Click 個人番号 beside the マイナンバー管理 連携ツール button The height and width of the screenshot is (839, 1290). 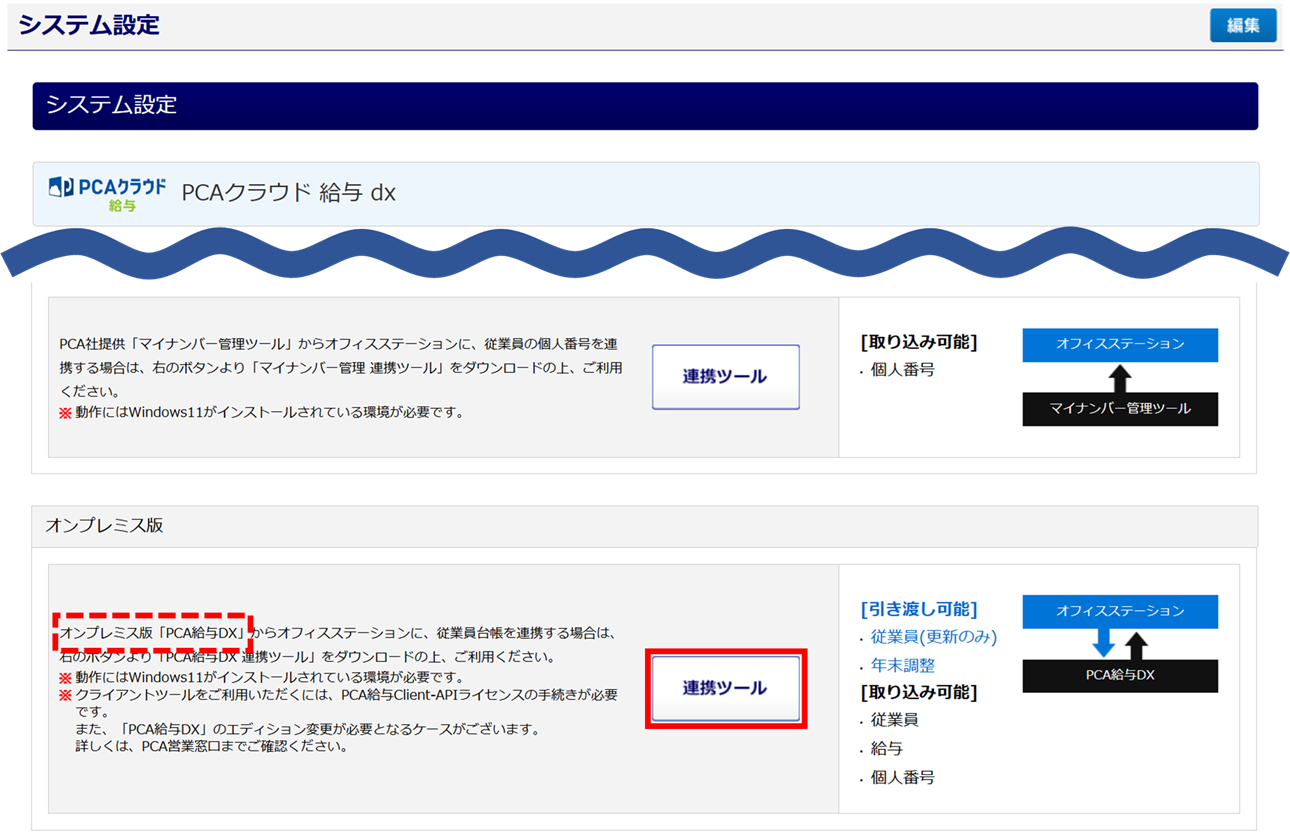coord(902,370)
